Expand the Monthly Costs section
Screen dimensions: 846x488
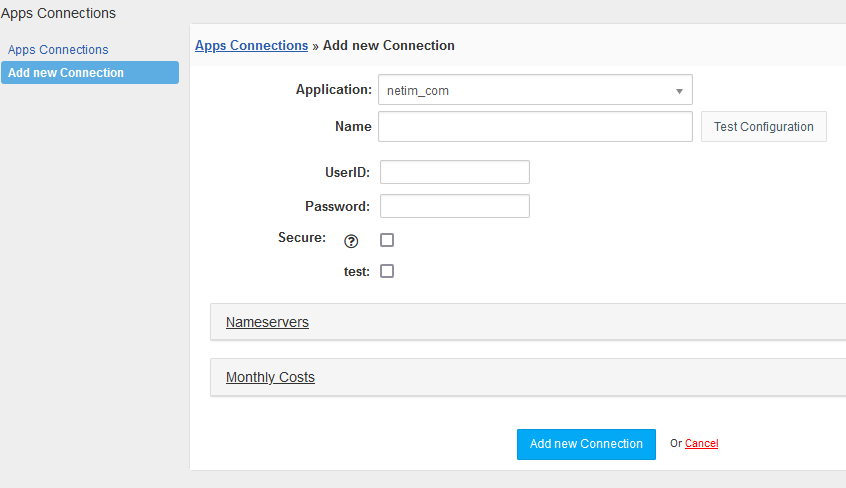pyautogui.click(x=270, y=377)
